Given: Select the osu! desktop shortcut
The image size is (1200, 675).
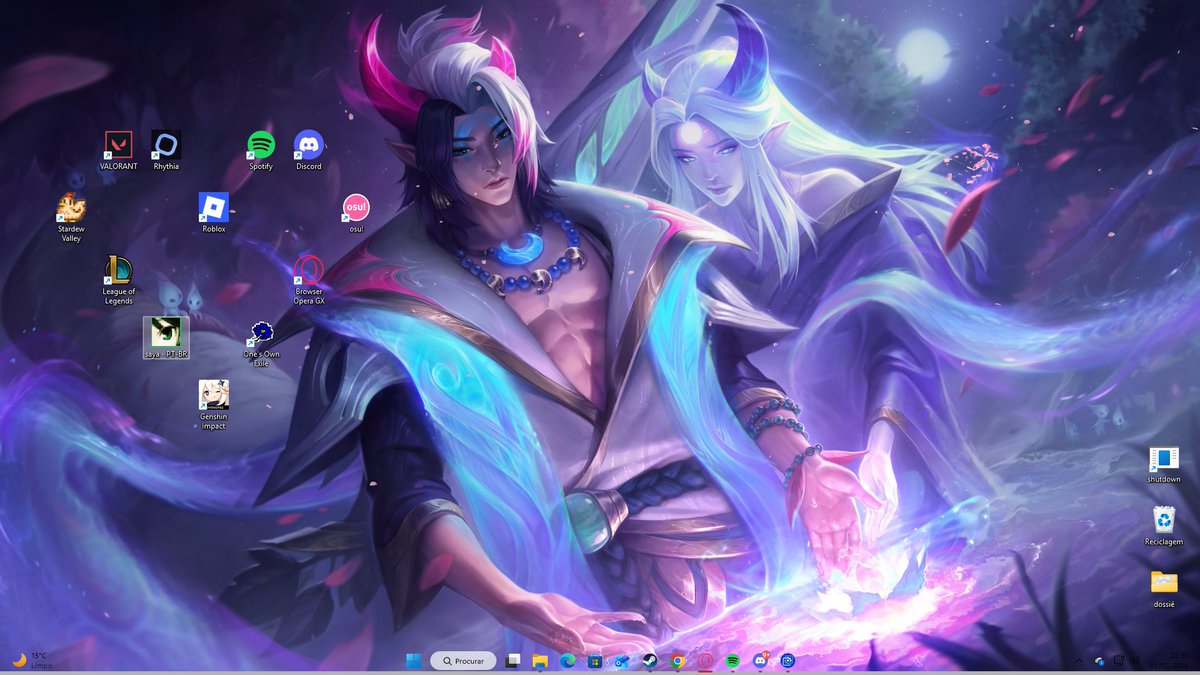Looking at the screenshot, I should [356, 213].
